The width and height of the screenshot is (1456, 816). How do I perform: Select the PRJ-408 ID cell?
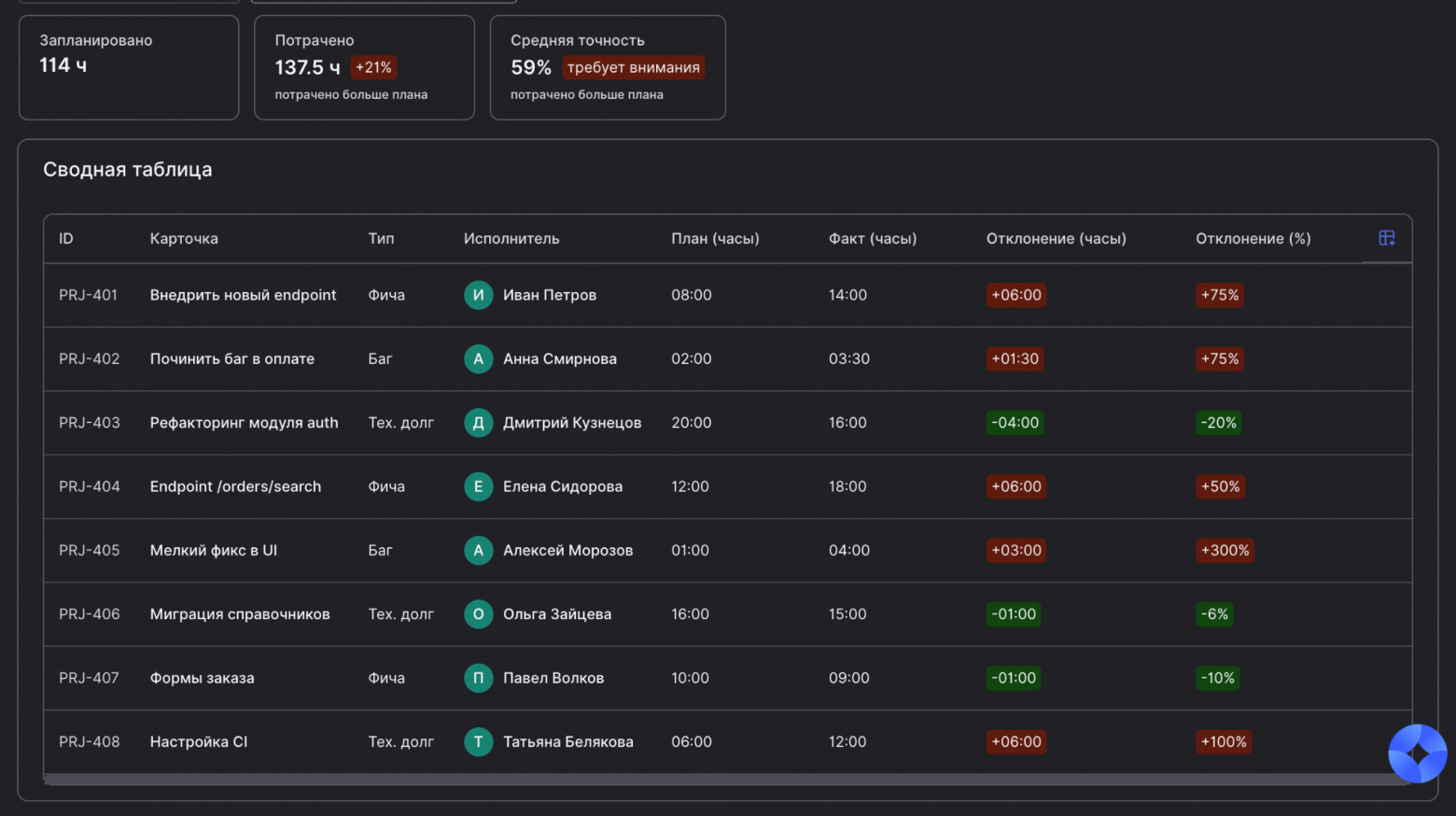[90, 742]
